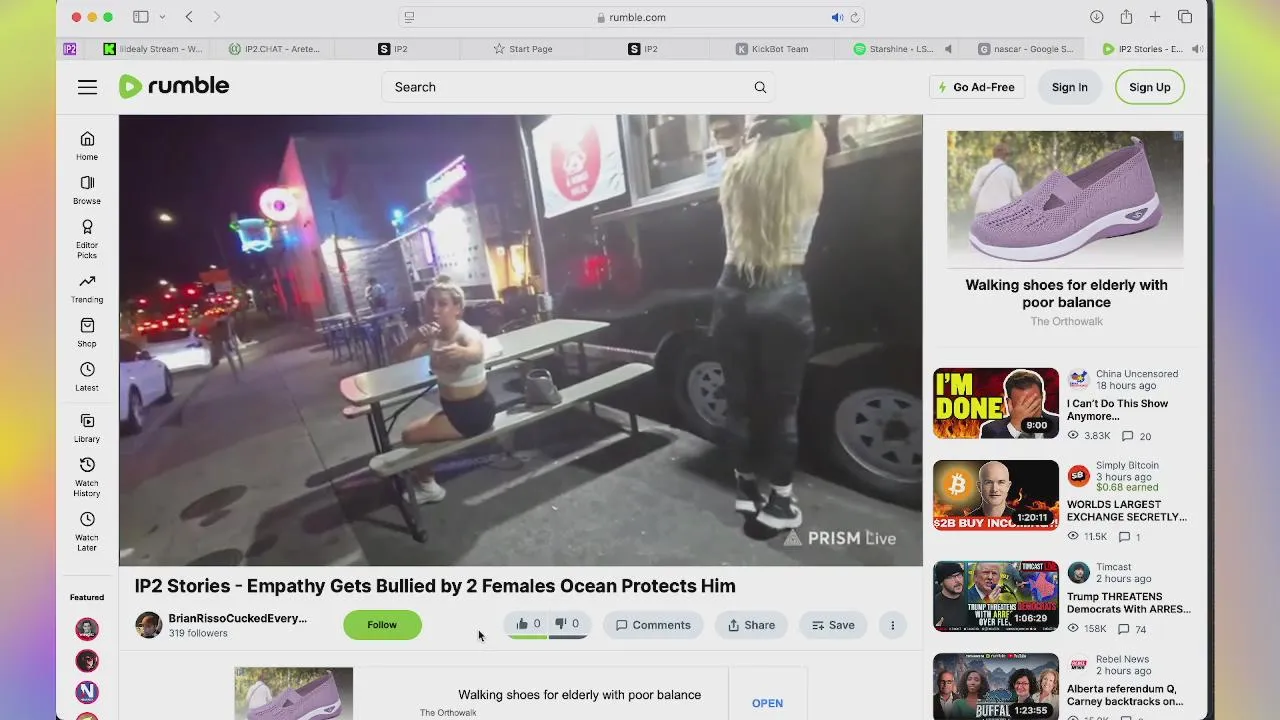Open Shop in the sidebar
The image size is (1280, 720).
point(87,332)
